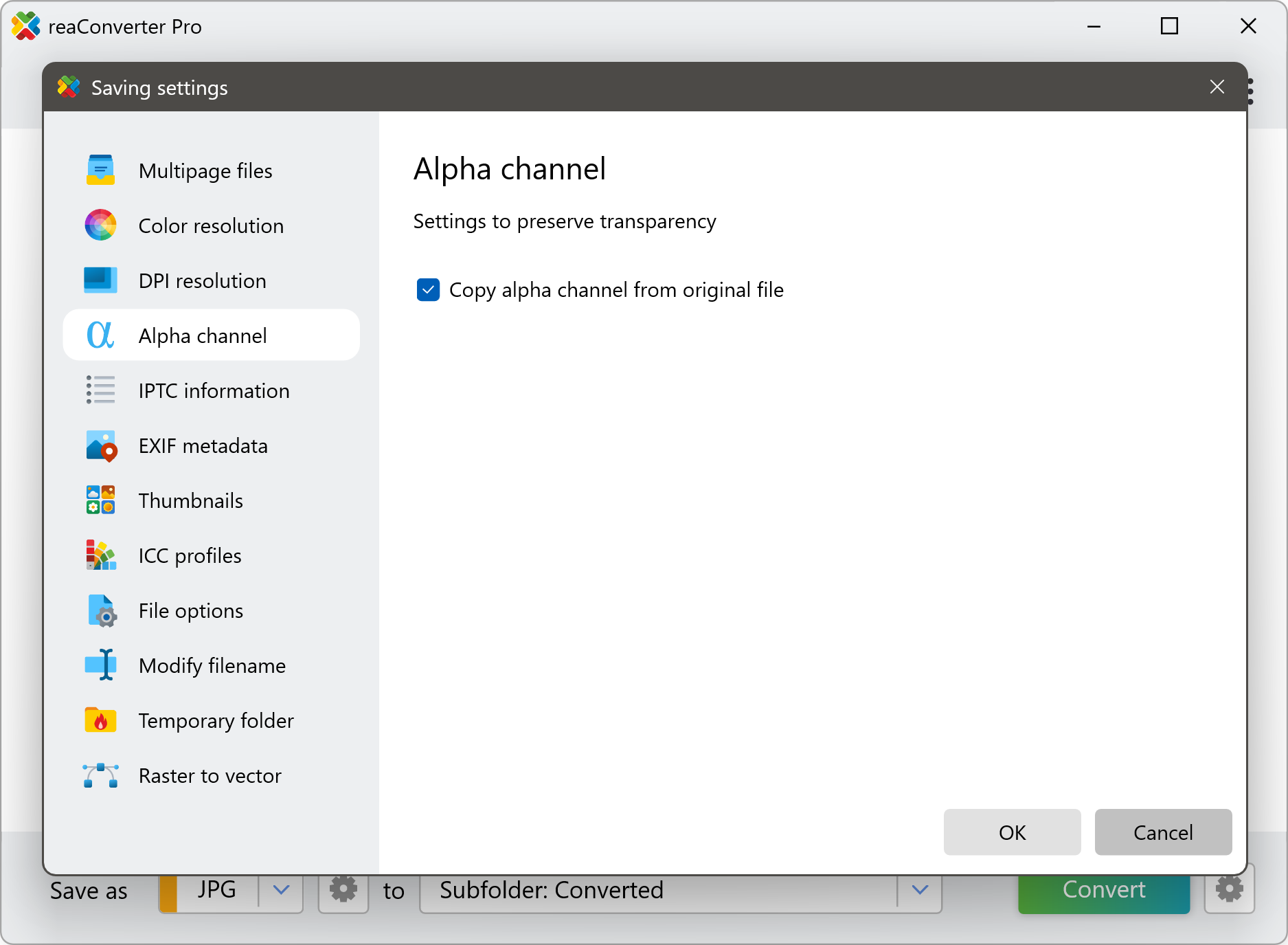Image resolution: width=1288 pixels, height=945 pixels.
Task: Click the EXIF metadata picture icon
Action: tap(100, 445)
